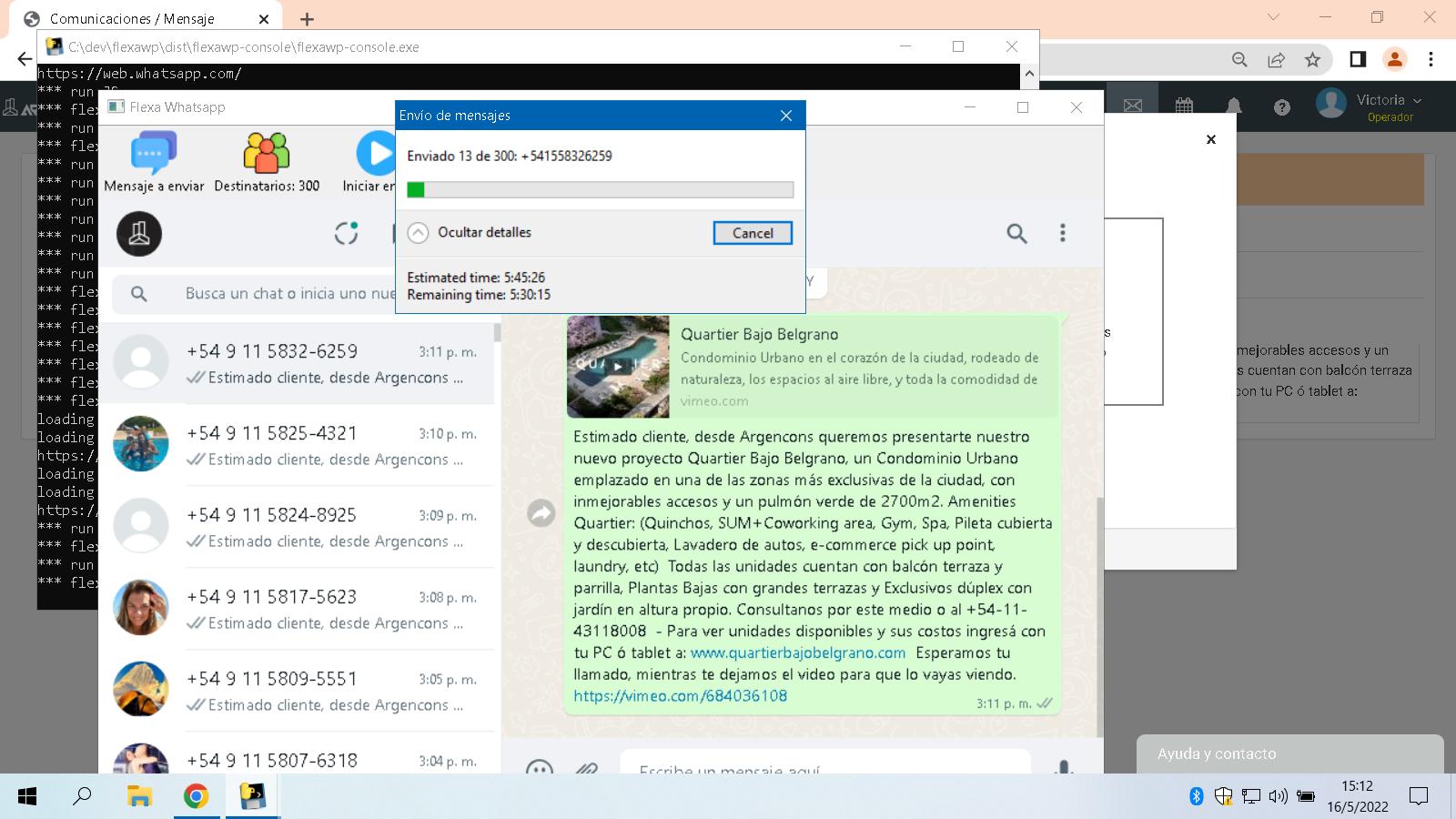Open WhatsApp status circle icon
This screenshot has height=819, width=1456.
[346, 233]
